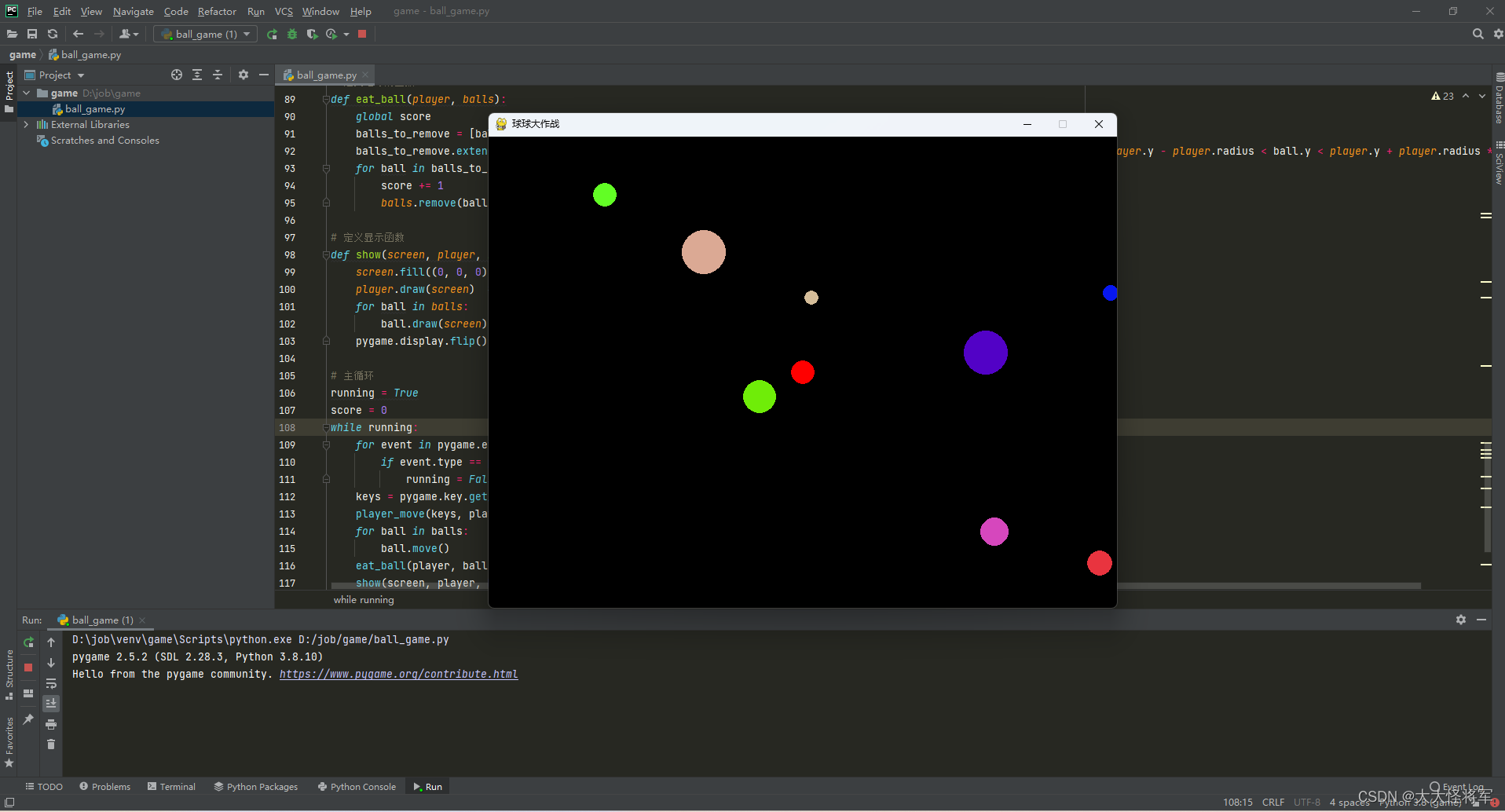Restore layout icon in the Run panel
The image size is (1505, 812).
pos(28,693)
